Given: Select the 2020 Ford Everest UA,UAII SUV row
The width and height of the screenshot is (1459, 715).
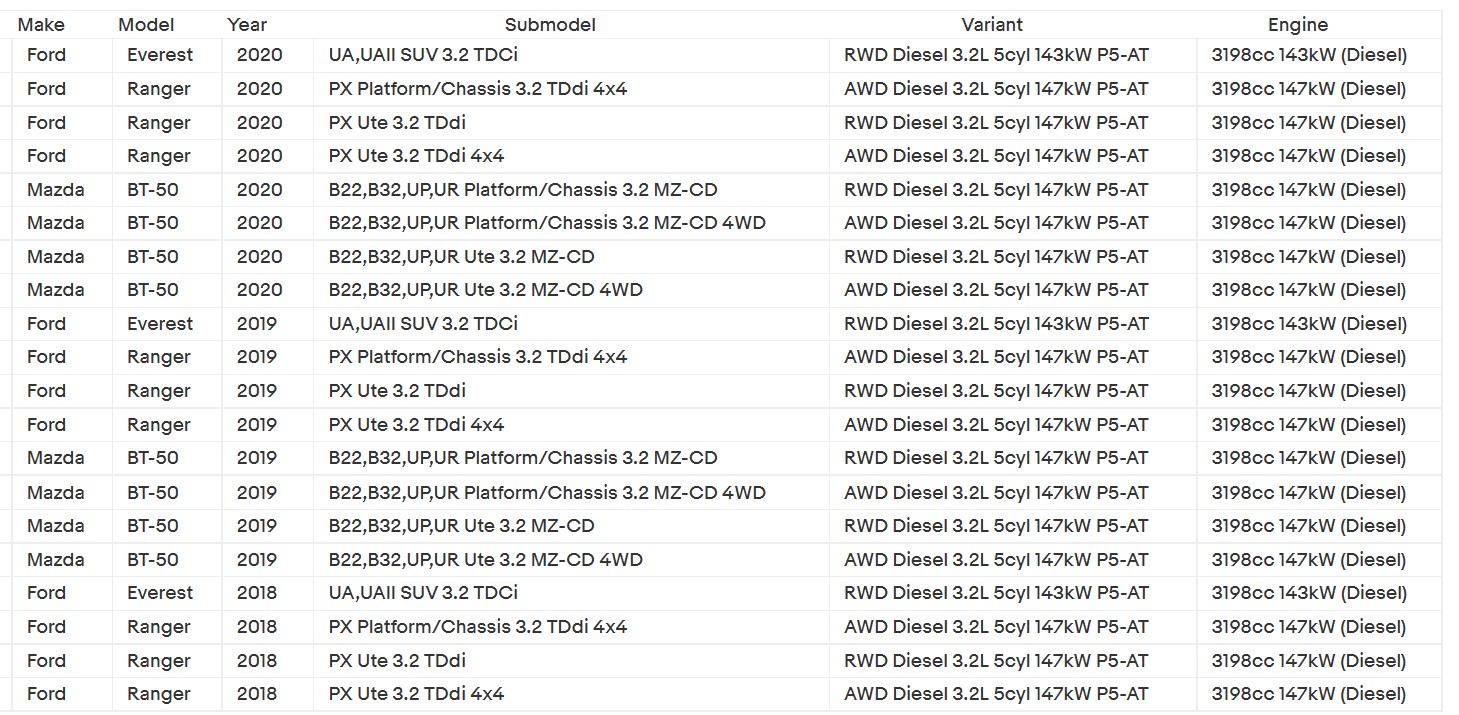Looking at the screenshot, I should coord(728,55).
